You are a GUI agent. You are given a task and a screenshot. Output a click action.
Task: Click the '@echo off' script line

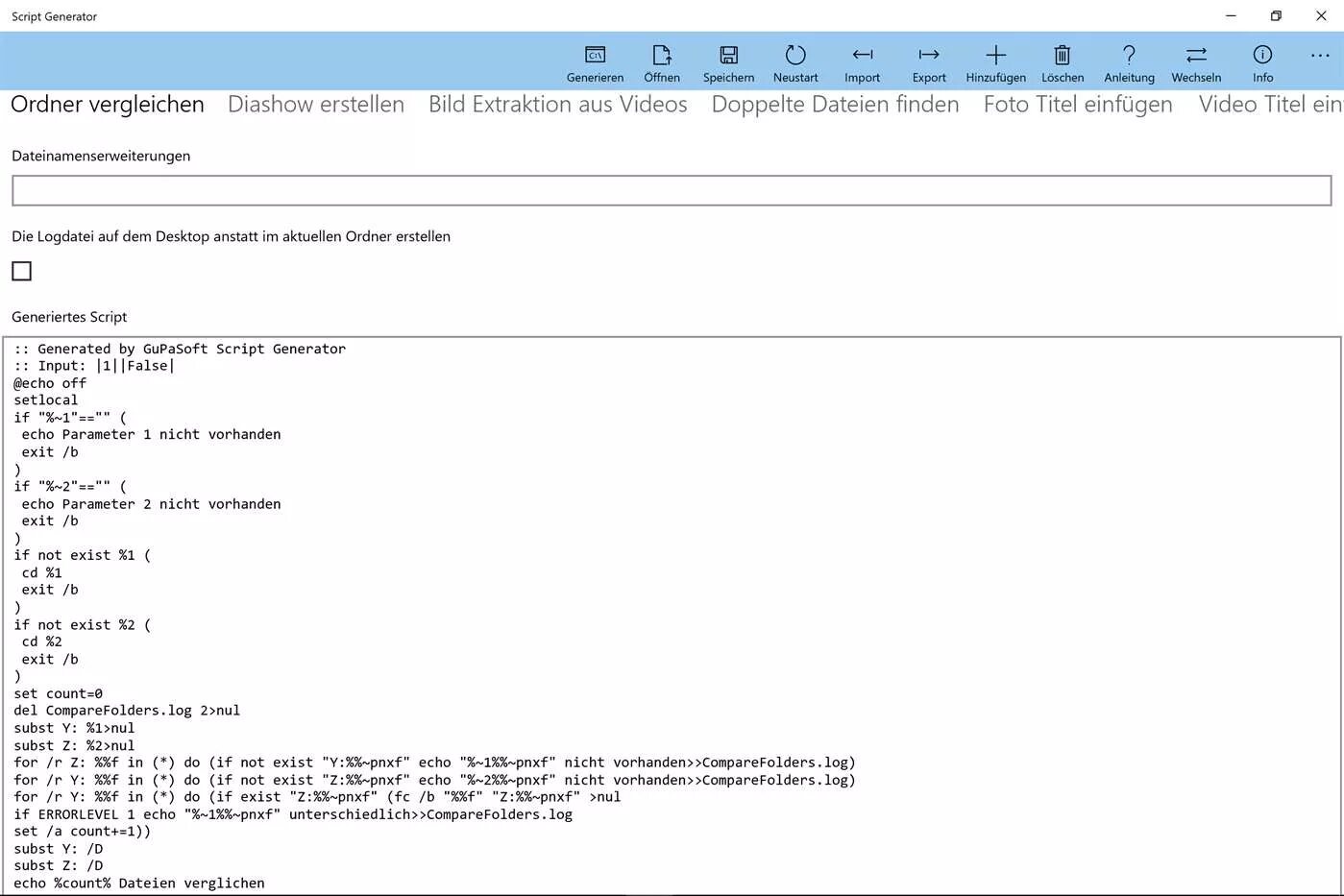[50, 383]
